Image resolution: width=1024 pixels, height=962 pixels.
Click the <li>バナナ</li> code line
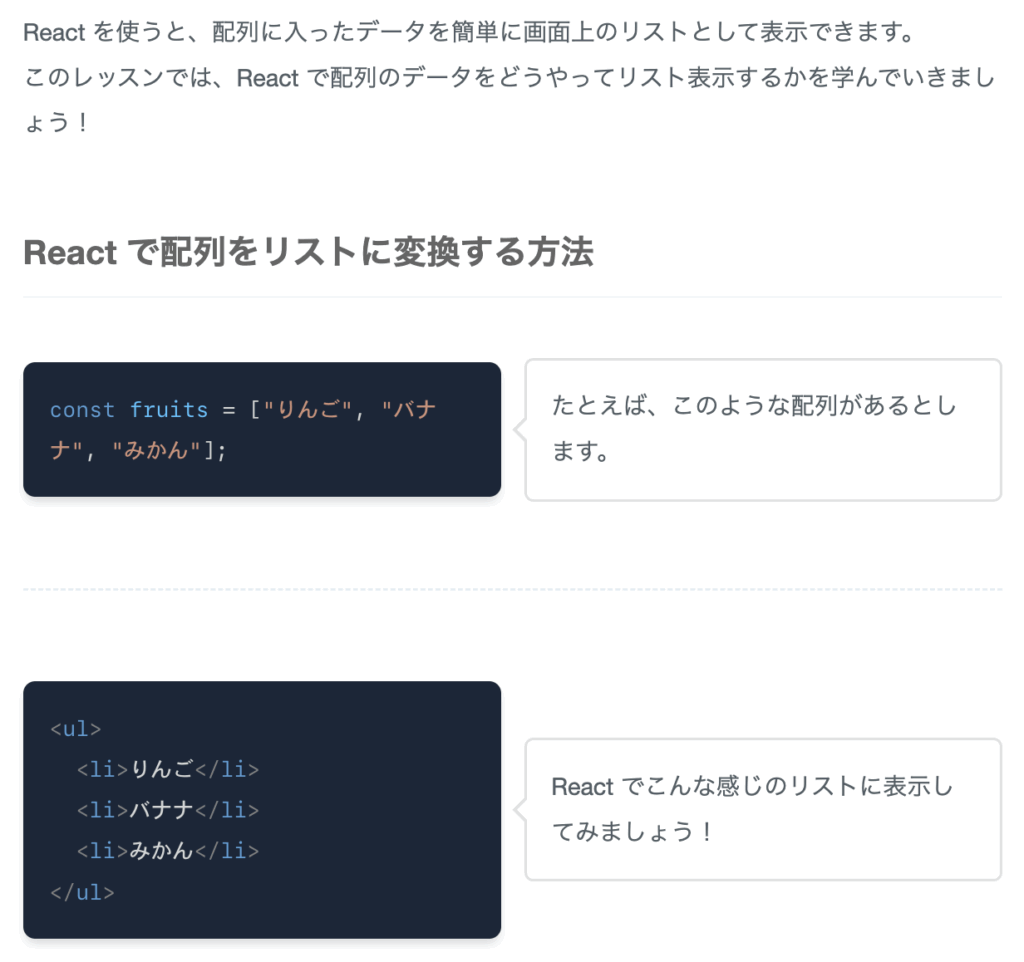(168, 810)
